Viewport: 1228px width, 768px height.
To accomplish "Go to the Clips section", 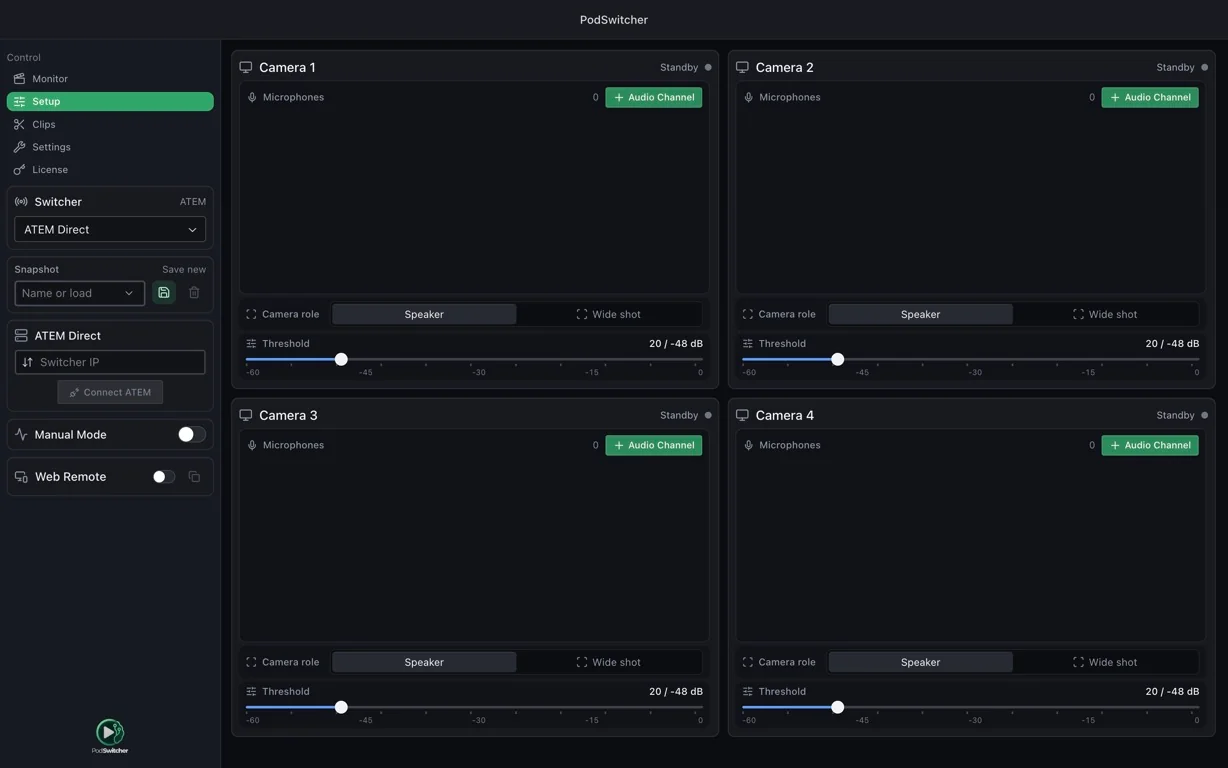I will click(x=110, y=124).
